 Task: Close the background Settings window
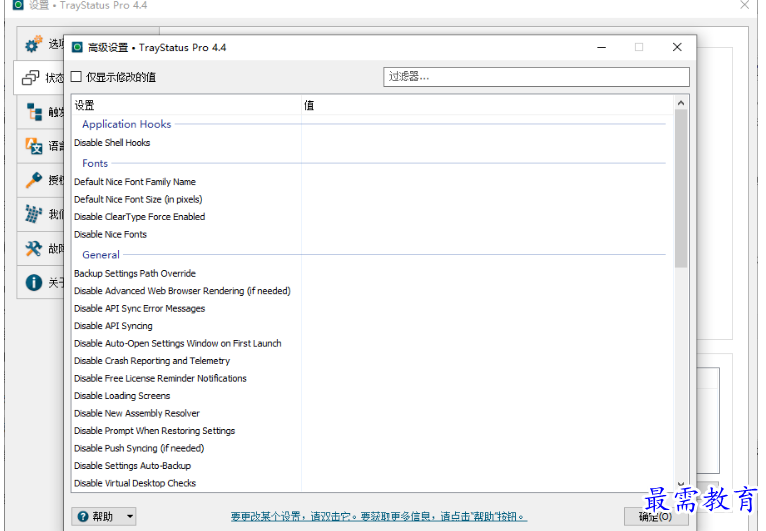tap(745, 5)
